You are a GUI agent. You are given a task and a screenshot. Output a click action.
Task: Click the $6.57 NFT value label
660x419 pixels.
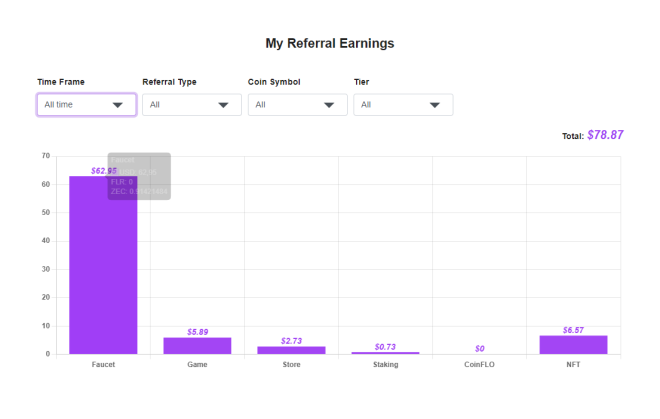pyautogui.click(x=573, y=330)
